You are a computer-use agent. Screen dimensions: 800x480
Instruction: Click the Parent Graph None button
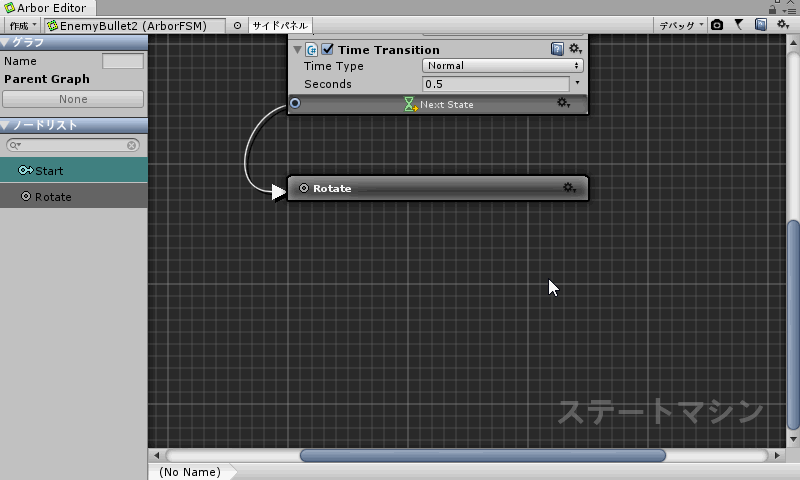(73, 99)
